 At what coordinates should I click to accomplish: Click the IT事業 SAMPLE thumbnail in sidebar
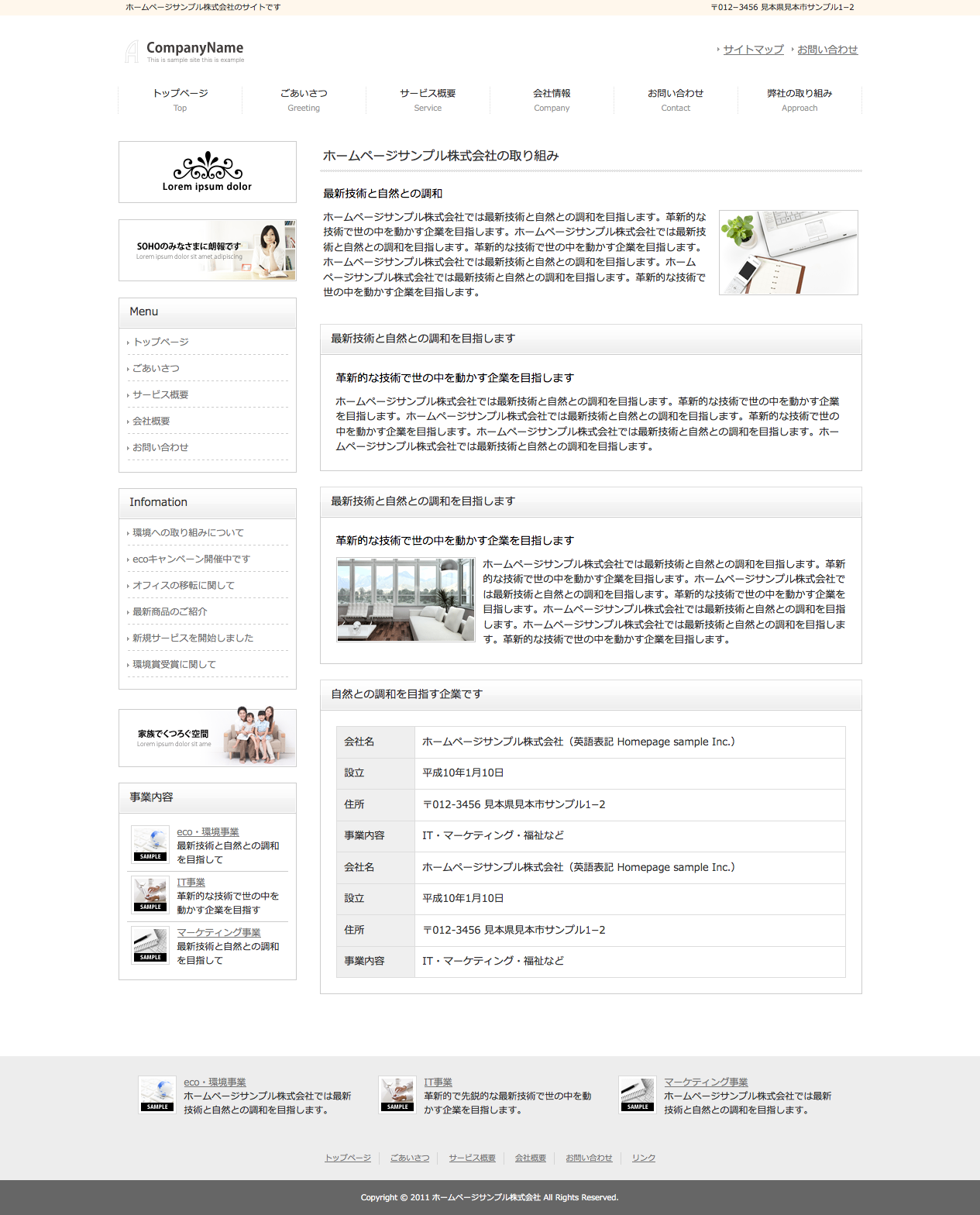[x=150, y=894]
